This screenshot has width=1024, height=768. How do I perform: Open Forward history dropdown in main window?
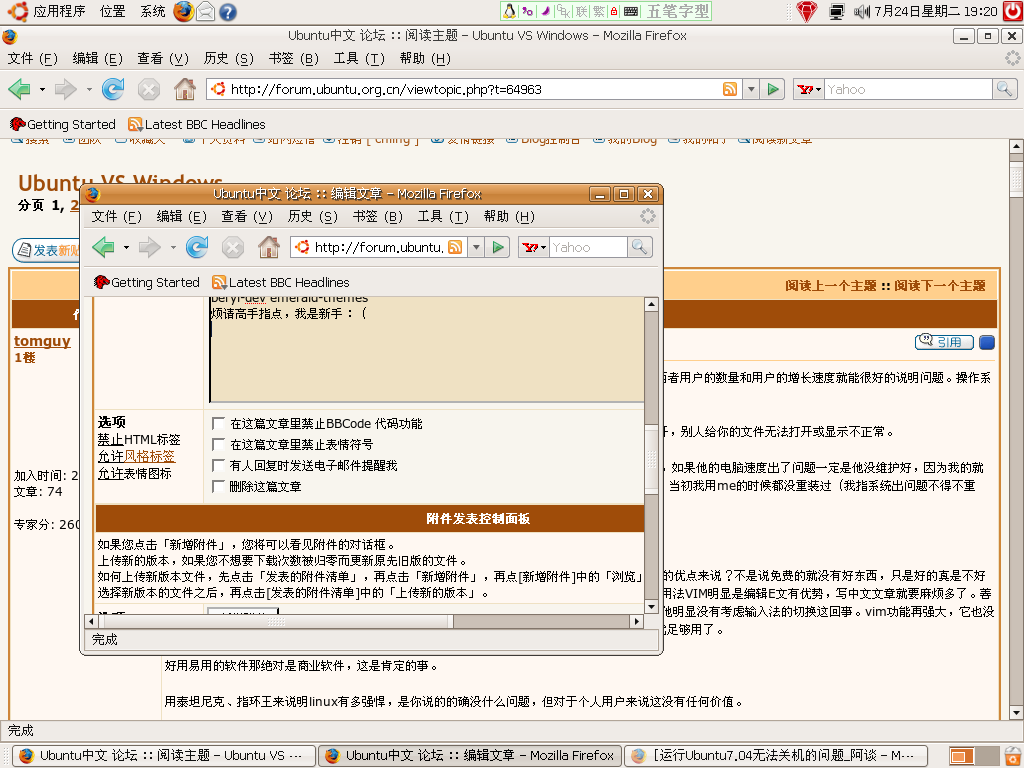89,89
